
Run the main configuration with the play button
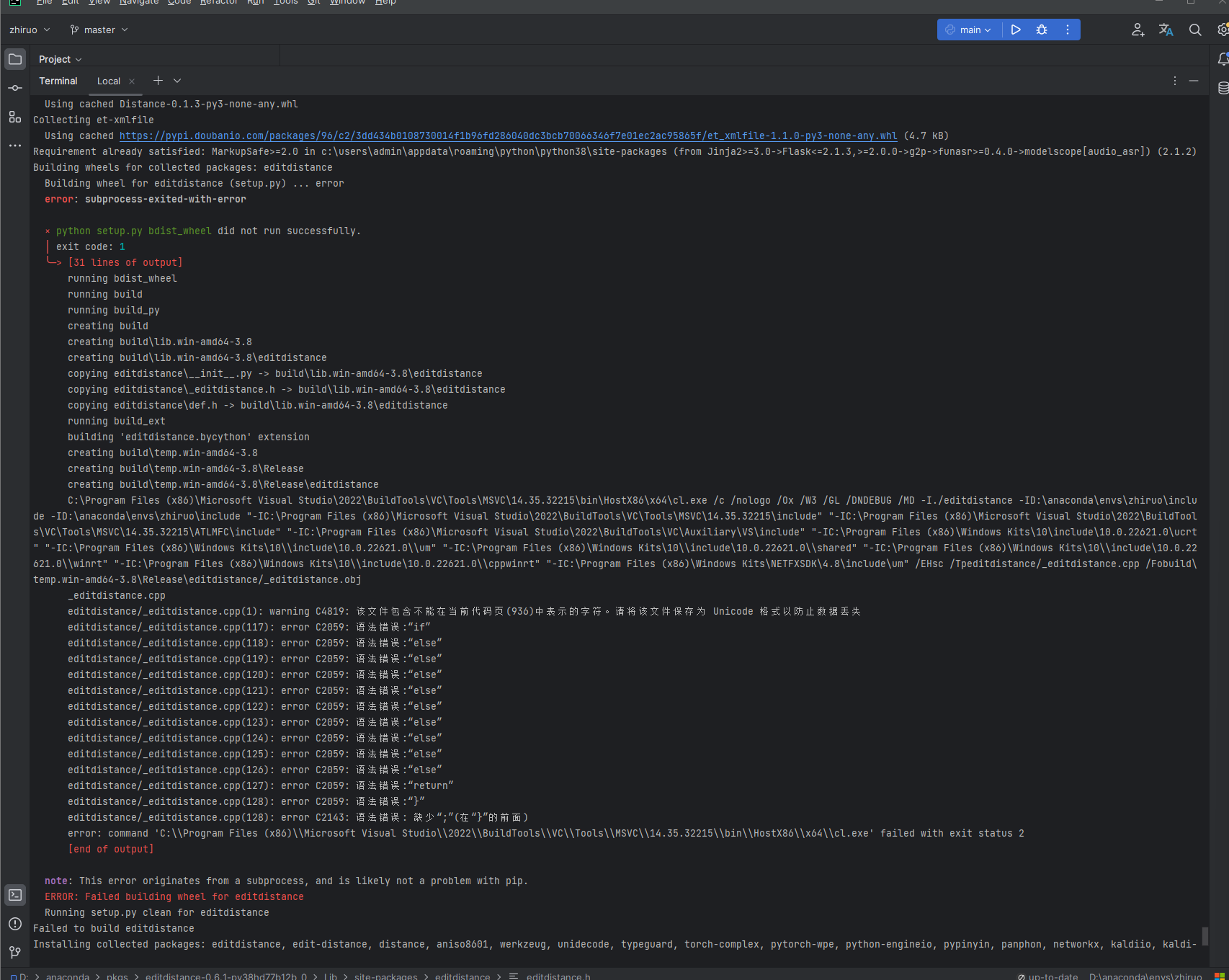tap(1015, 30)
